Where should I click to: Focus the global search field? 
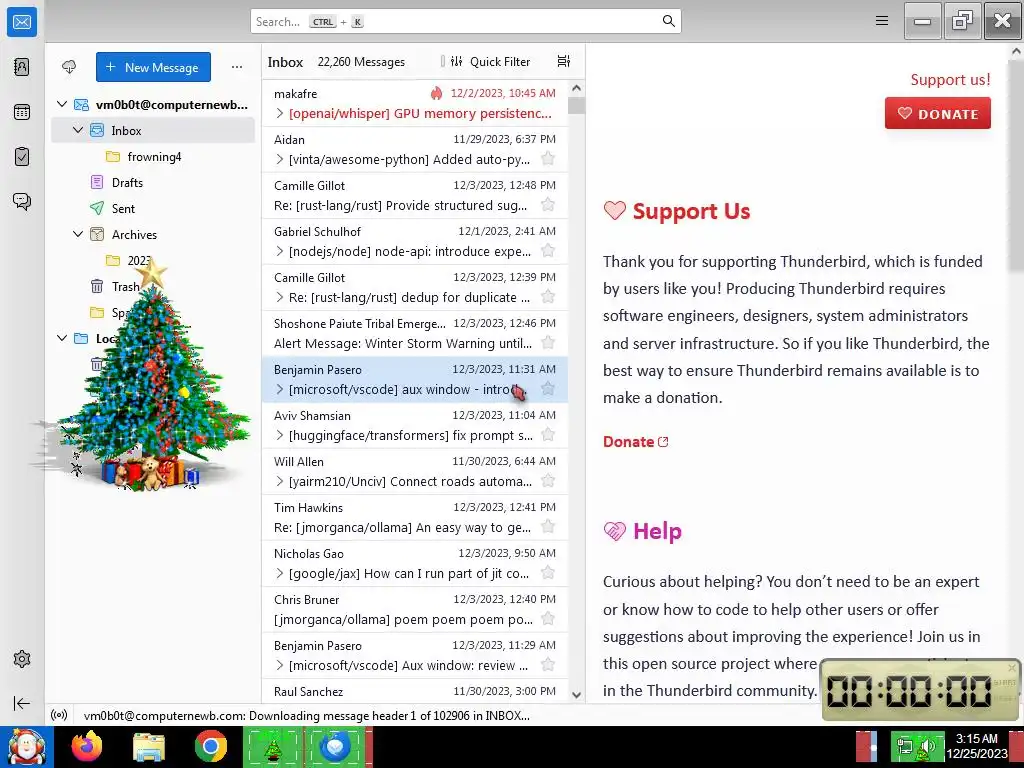(x=466, y=22)
